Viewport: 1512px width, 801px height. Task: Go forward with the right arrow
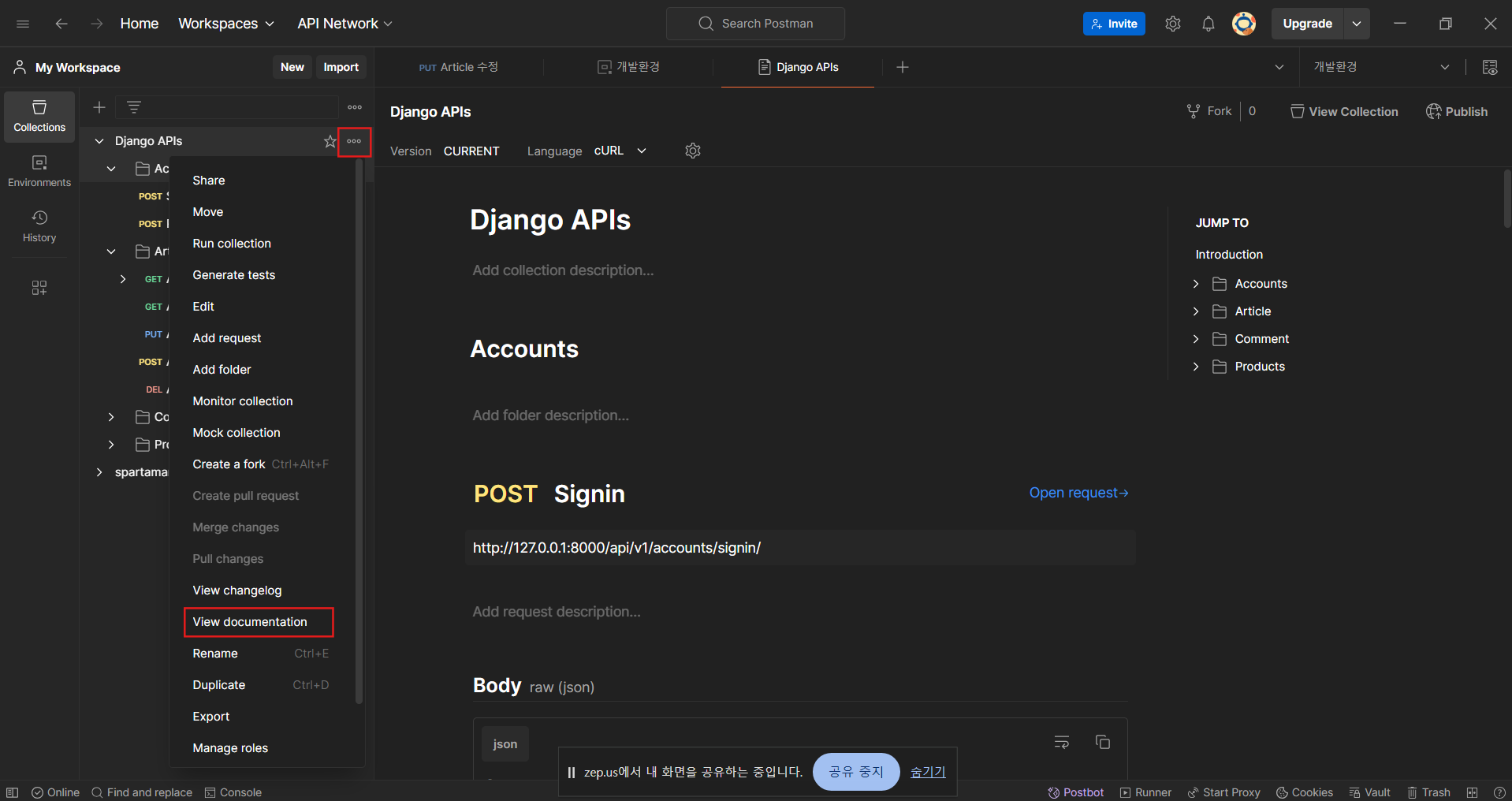coord(96,24)
